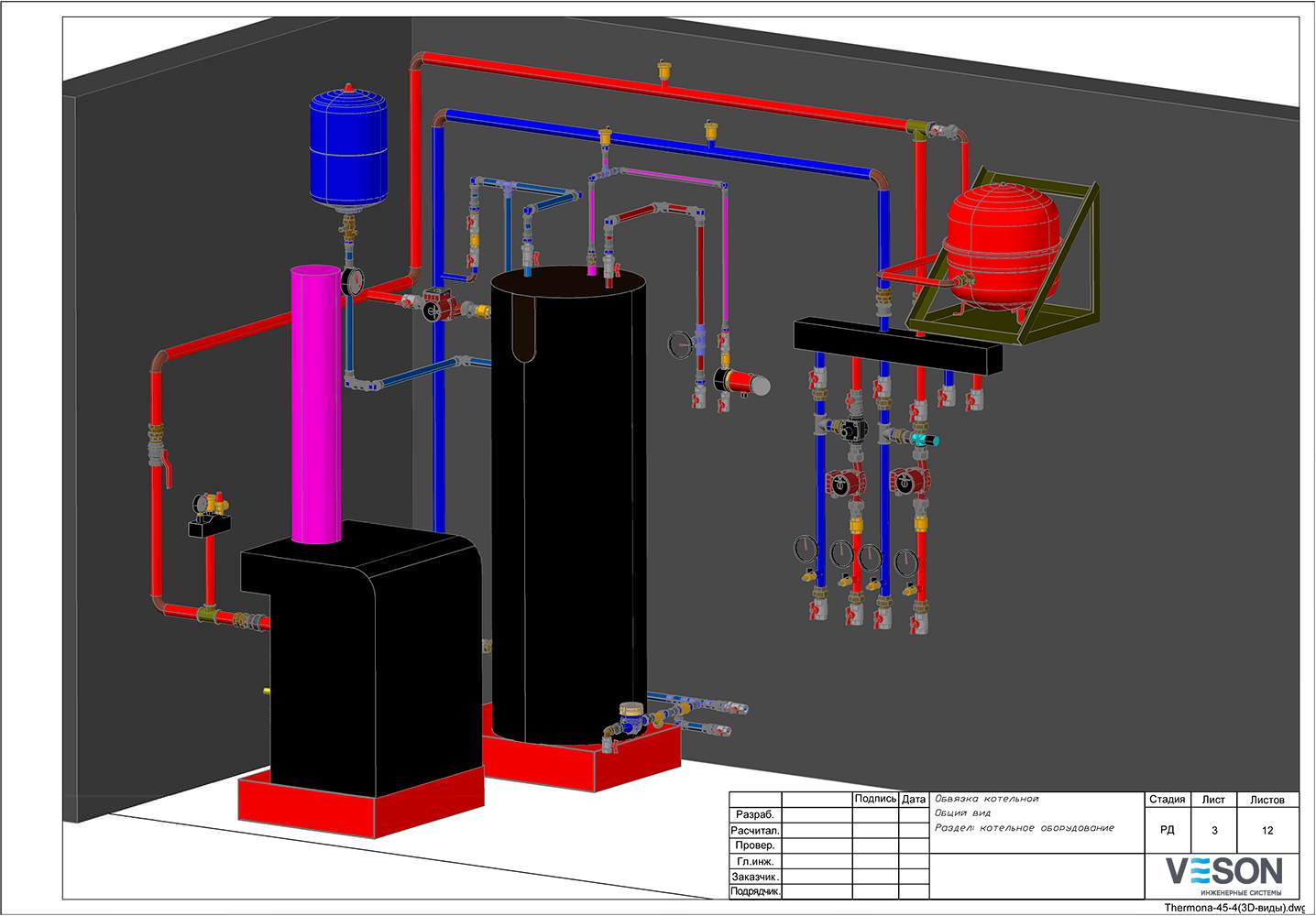Click the "Расчитал." row label
Image resolution: width=1316 pixels, height=916 pixels.
[x=755, y=830]
